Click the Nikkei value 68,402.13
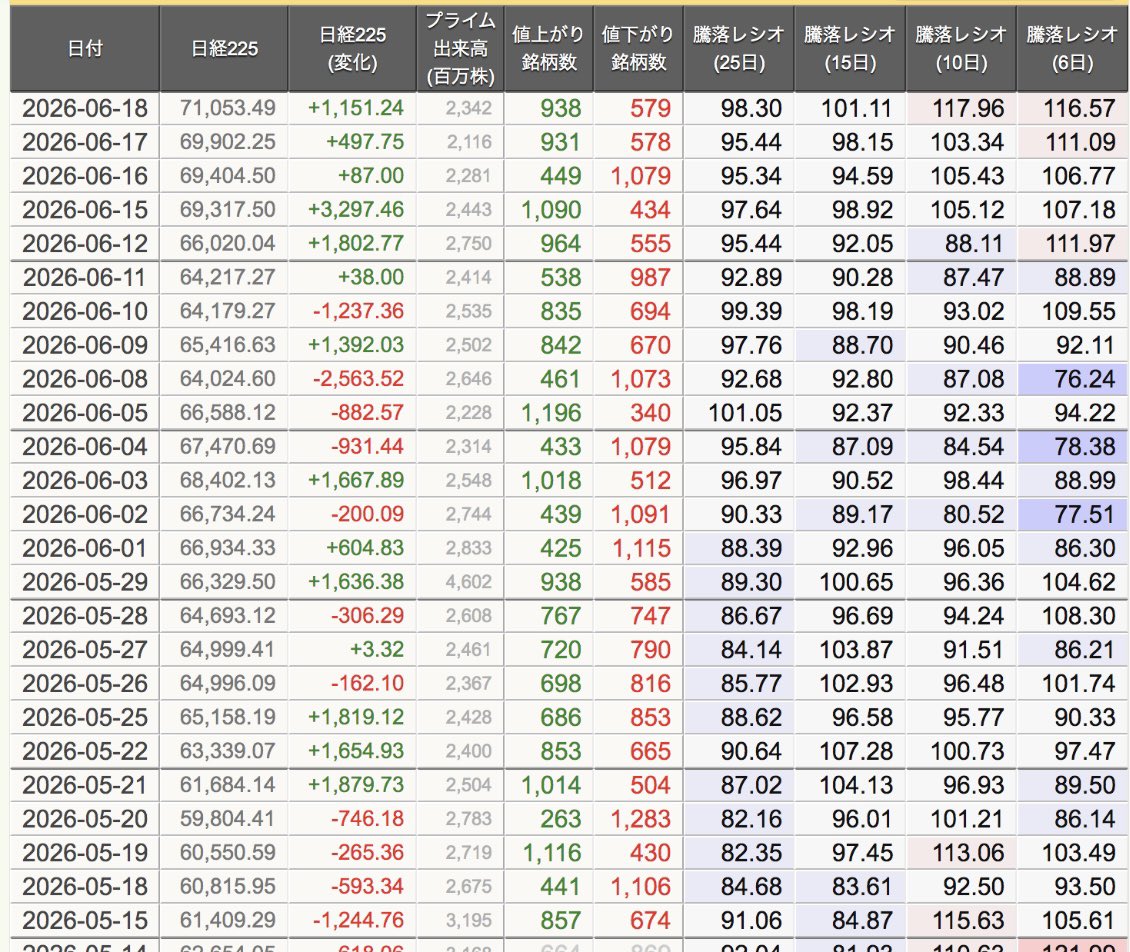Screen dimensions: 1130x952 [228, 481]
